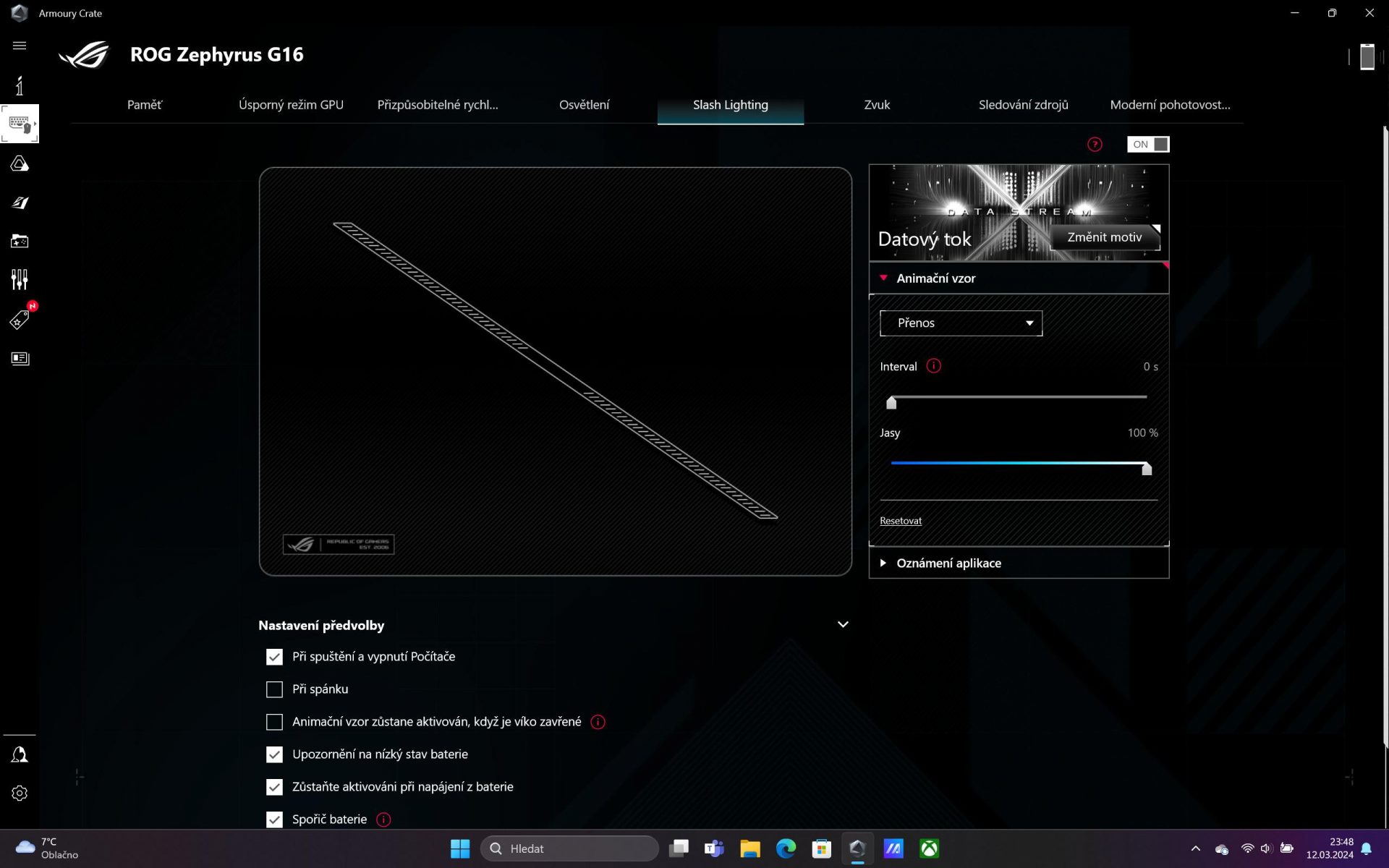
Task: Switch to Úsporný režim GPU tab
Action: (291, 105)
